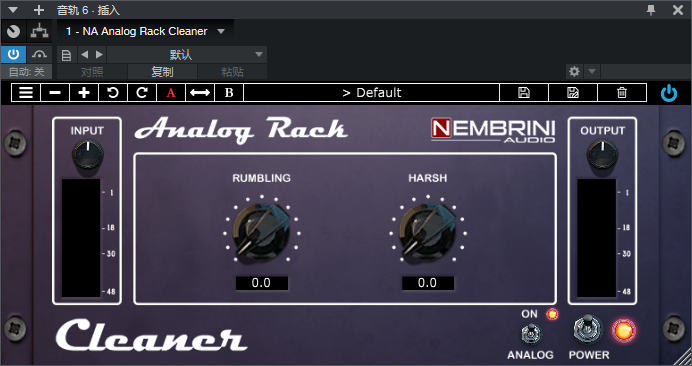Toggle the ANALOG switch
This screenshot has width=692, height=366.
[x=531, y=334]
